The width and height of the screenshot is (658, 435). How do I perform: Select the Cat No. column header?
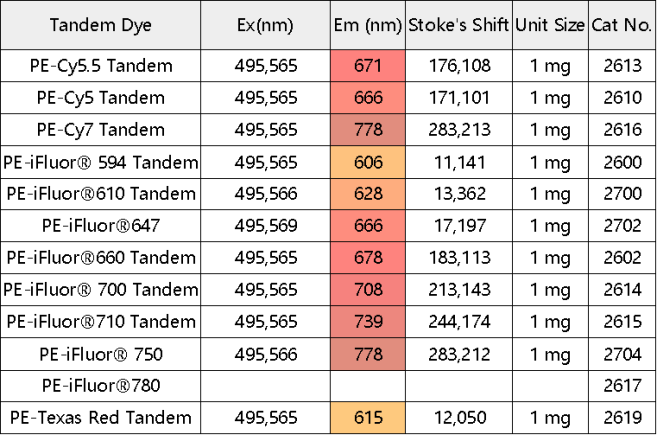(x=622, y=25)
